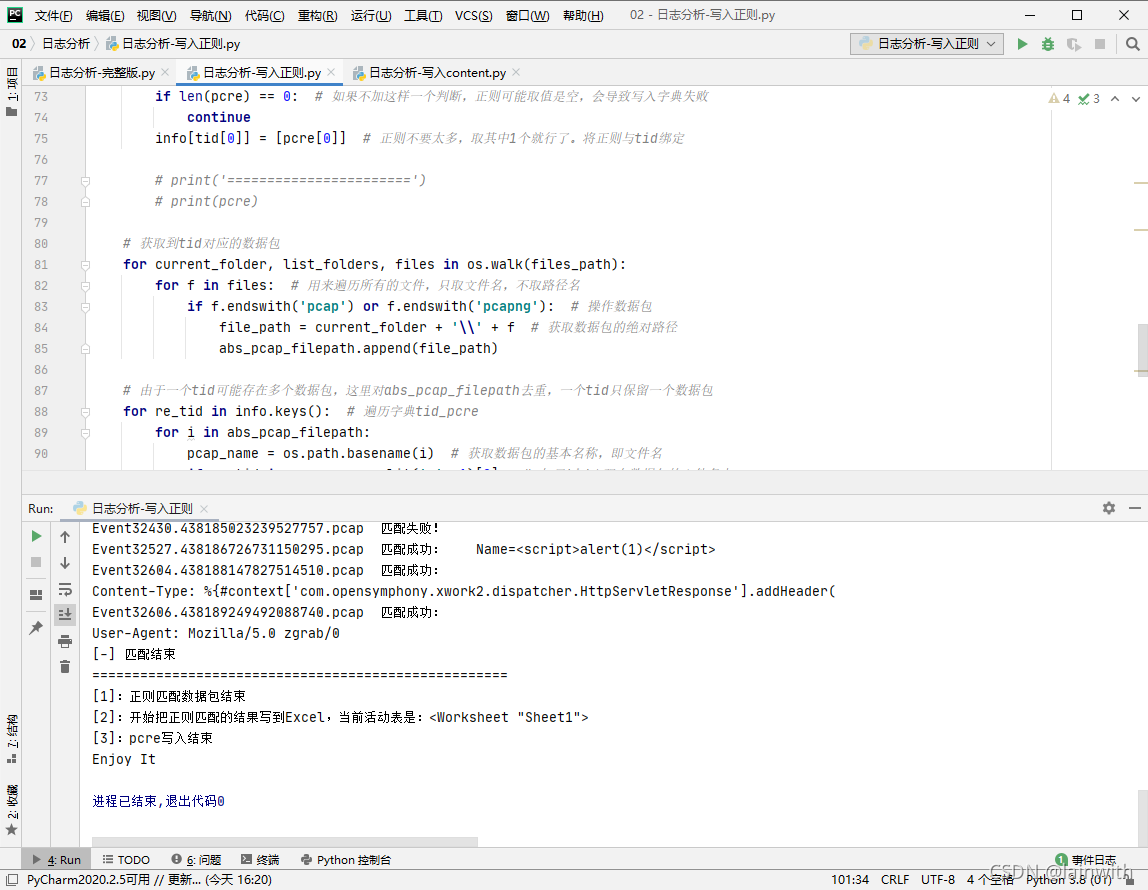Collapse for i loop at line 89
Viewport: 1148px width, 890px height.
coord(86,433)
